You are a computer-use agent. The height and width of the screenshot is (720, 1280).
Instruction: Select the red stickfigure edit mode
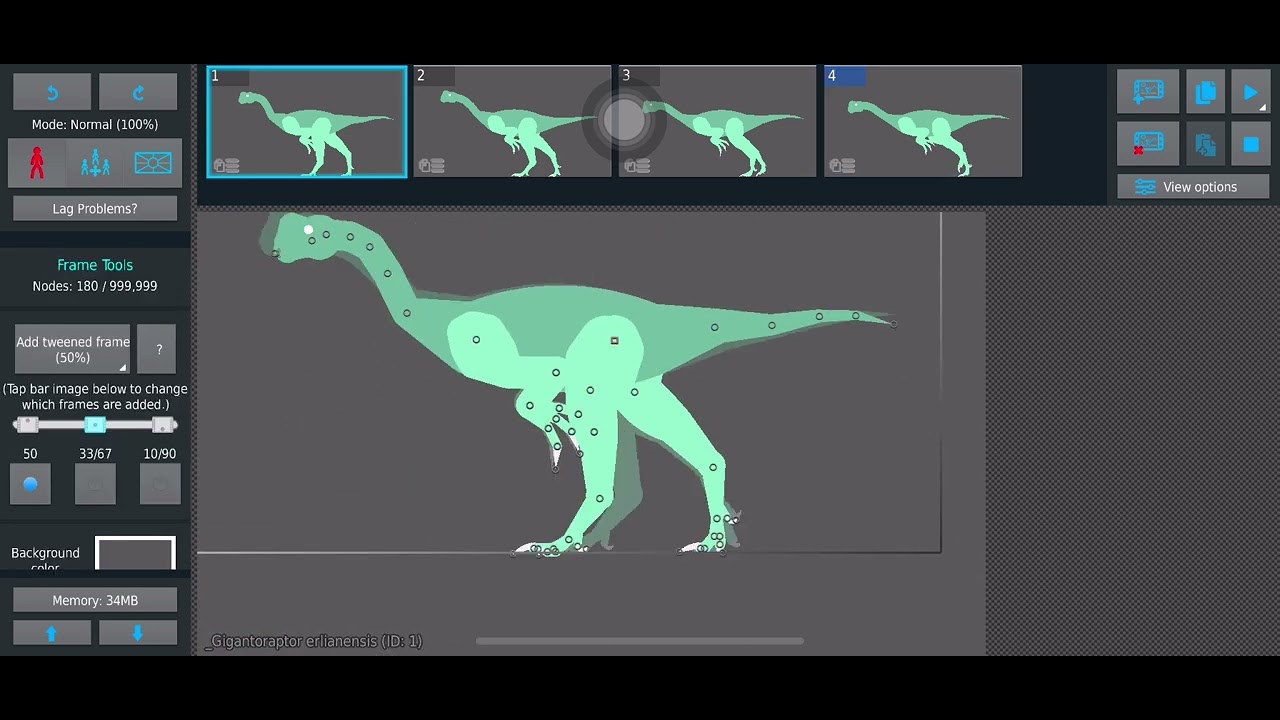[37, 162]
